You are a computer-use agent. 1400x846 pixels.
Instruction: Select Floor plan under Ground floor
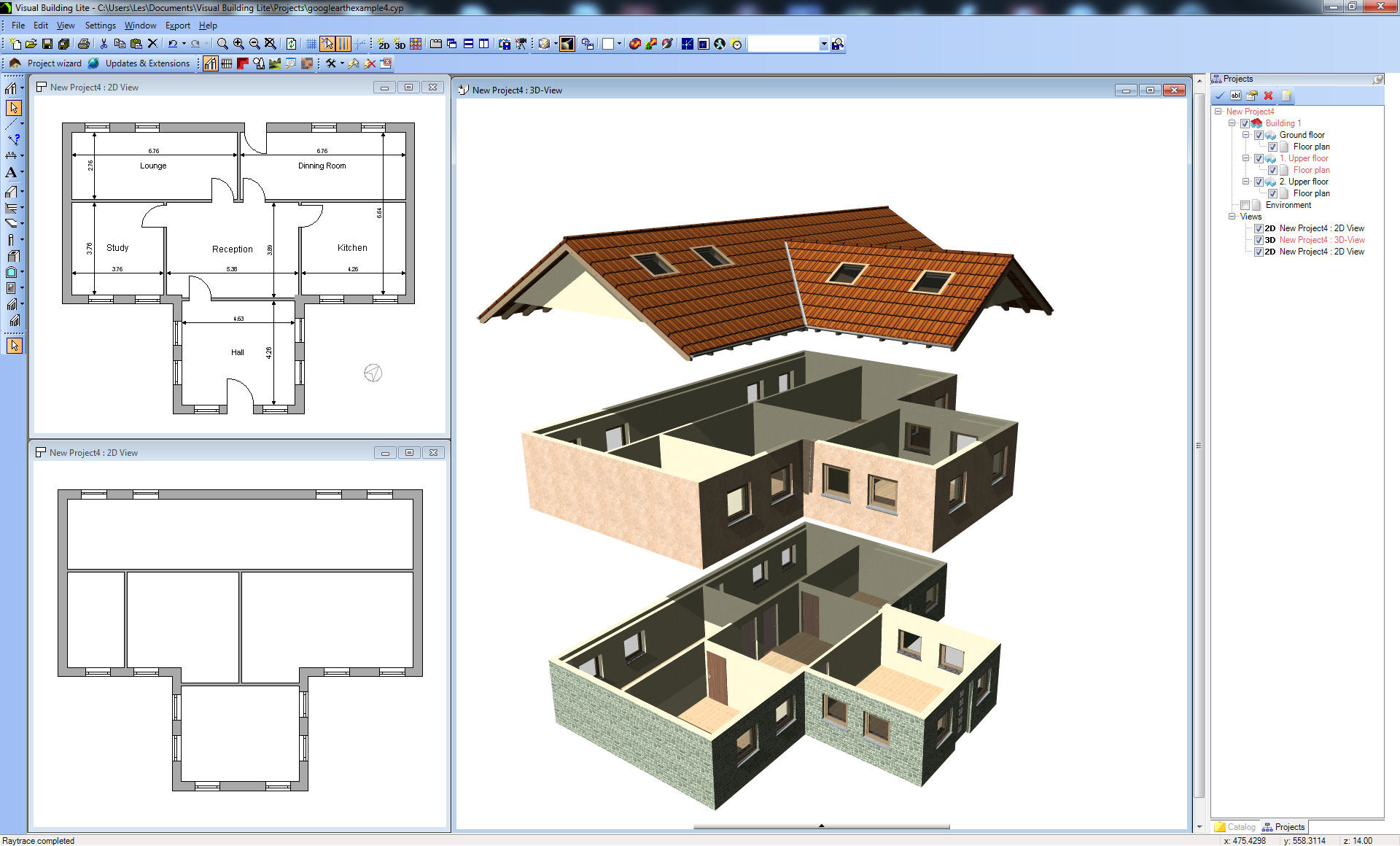point(1310,146)
